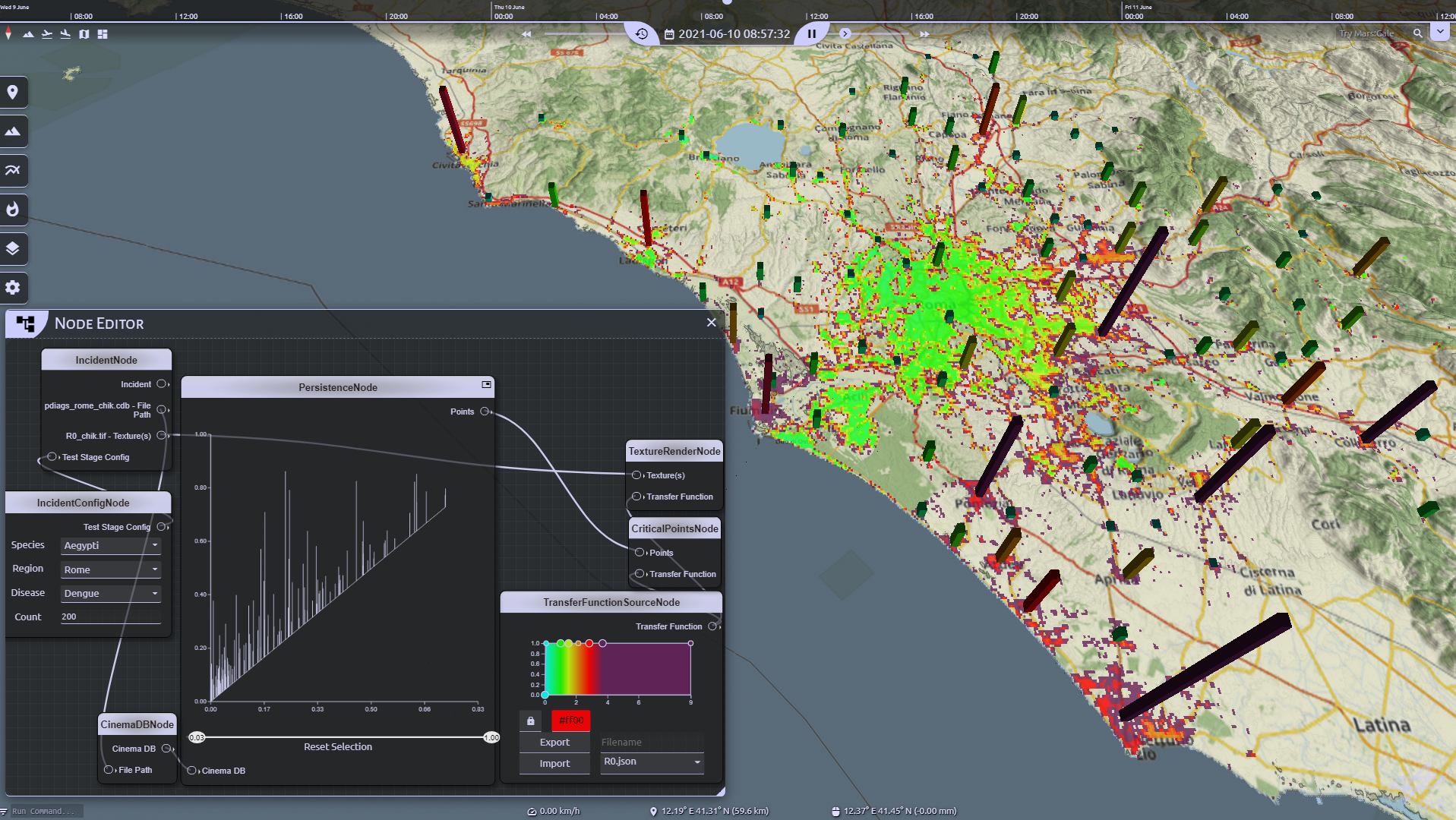This screenshot has height=820, width=1456.
Task: Click the airplane landing icon
Action: [65, 34]
